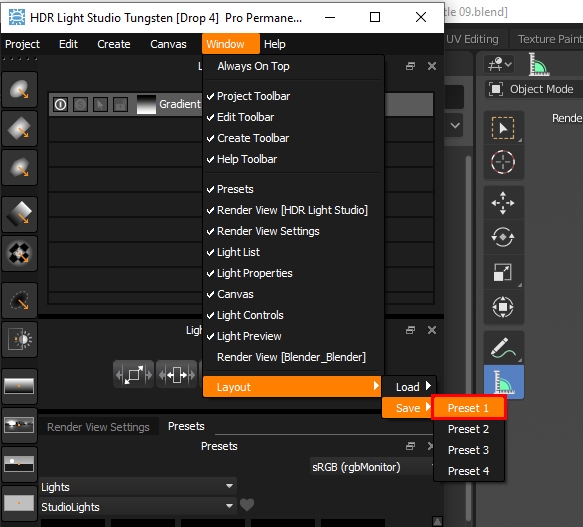Open the Project menu
This screenshot has height=527, width=583.
point(22,44)
